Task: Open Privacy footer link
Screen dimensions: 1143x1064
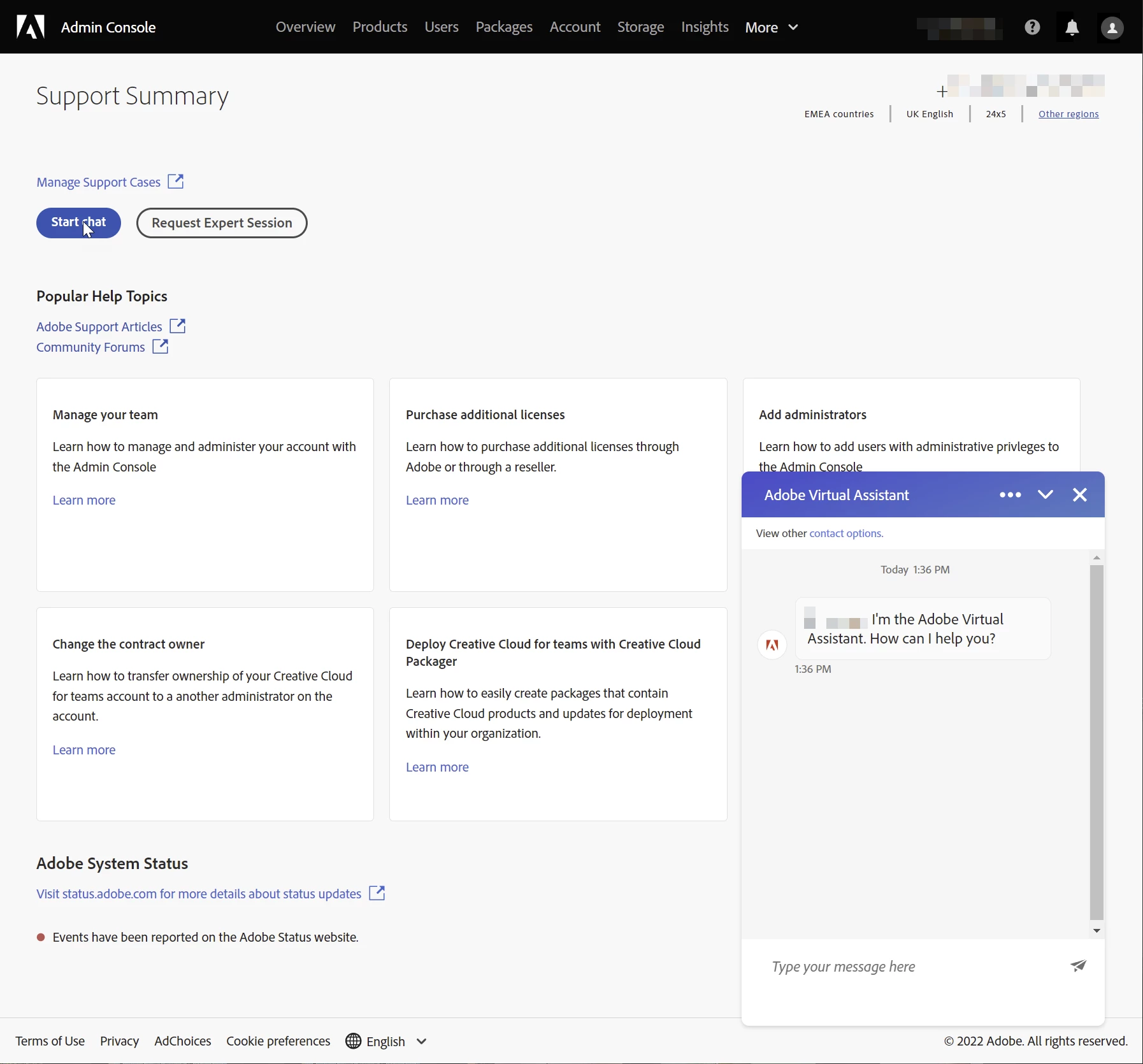Action: point(119,1041)
